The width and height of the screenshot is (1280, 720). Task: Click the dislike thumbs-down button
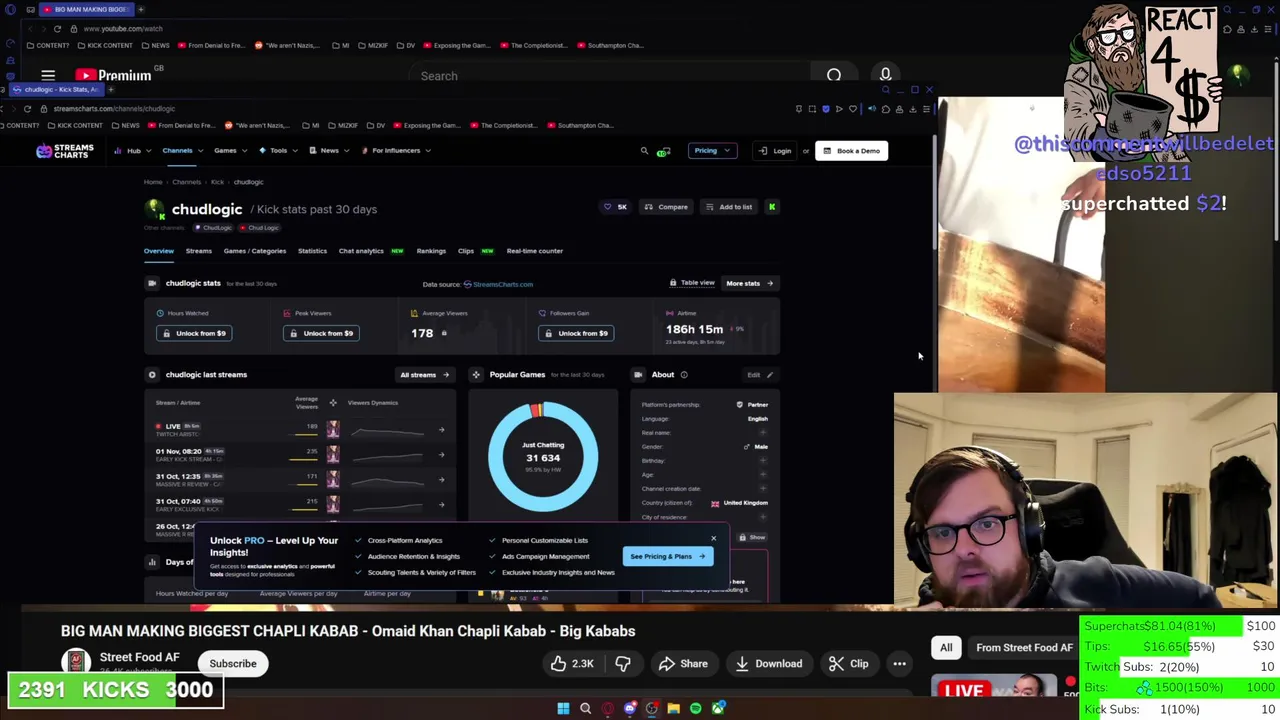[x=623, y=664]
